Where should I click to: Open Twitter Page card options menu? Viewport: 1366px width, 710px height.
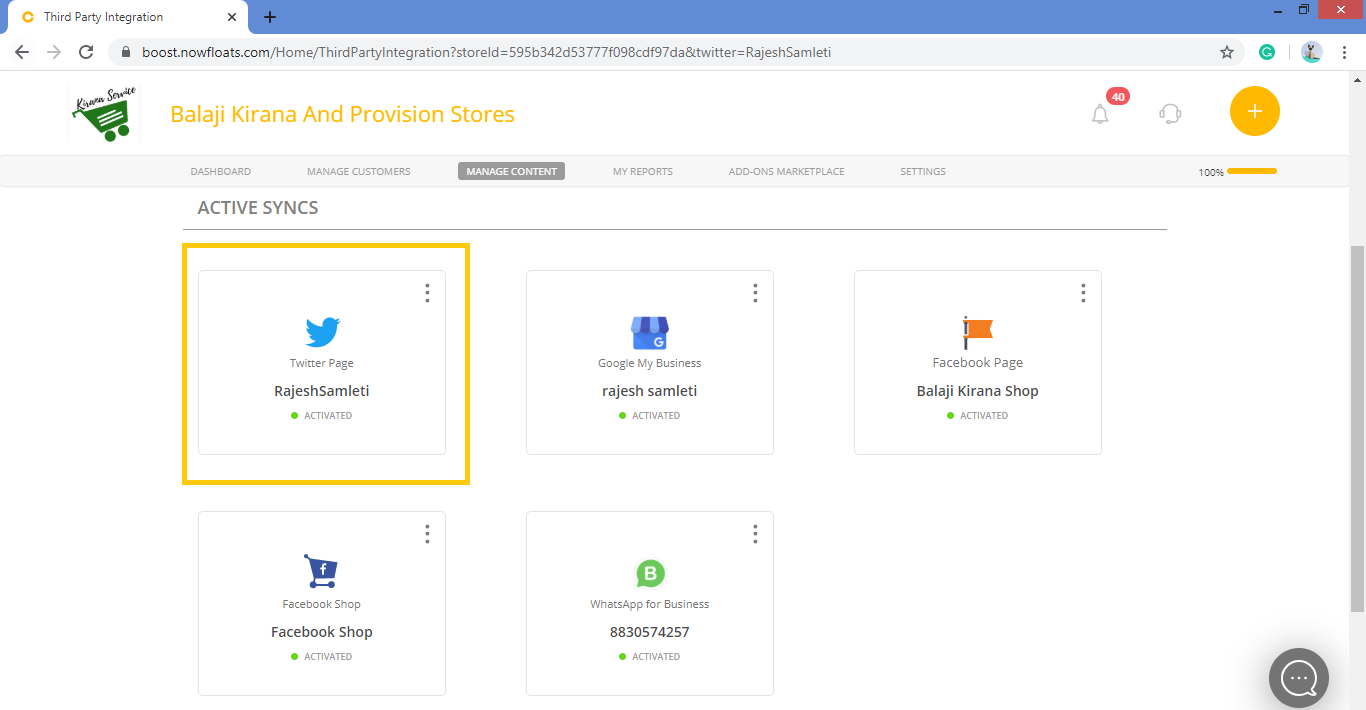point(427,293)
